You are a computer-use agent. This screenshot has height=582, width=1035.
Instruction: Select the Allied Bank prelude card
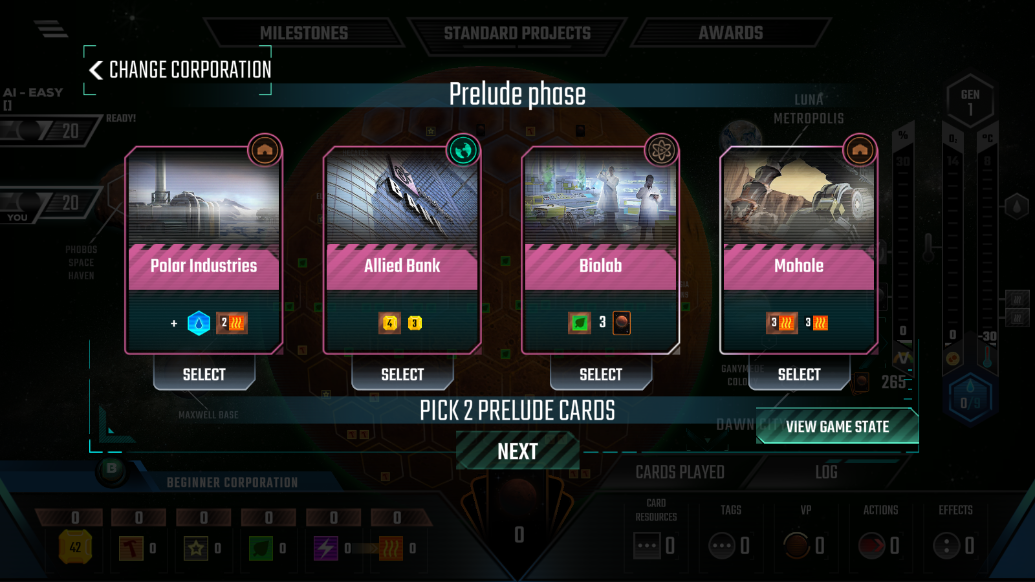pos(402,374)
